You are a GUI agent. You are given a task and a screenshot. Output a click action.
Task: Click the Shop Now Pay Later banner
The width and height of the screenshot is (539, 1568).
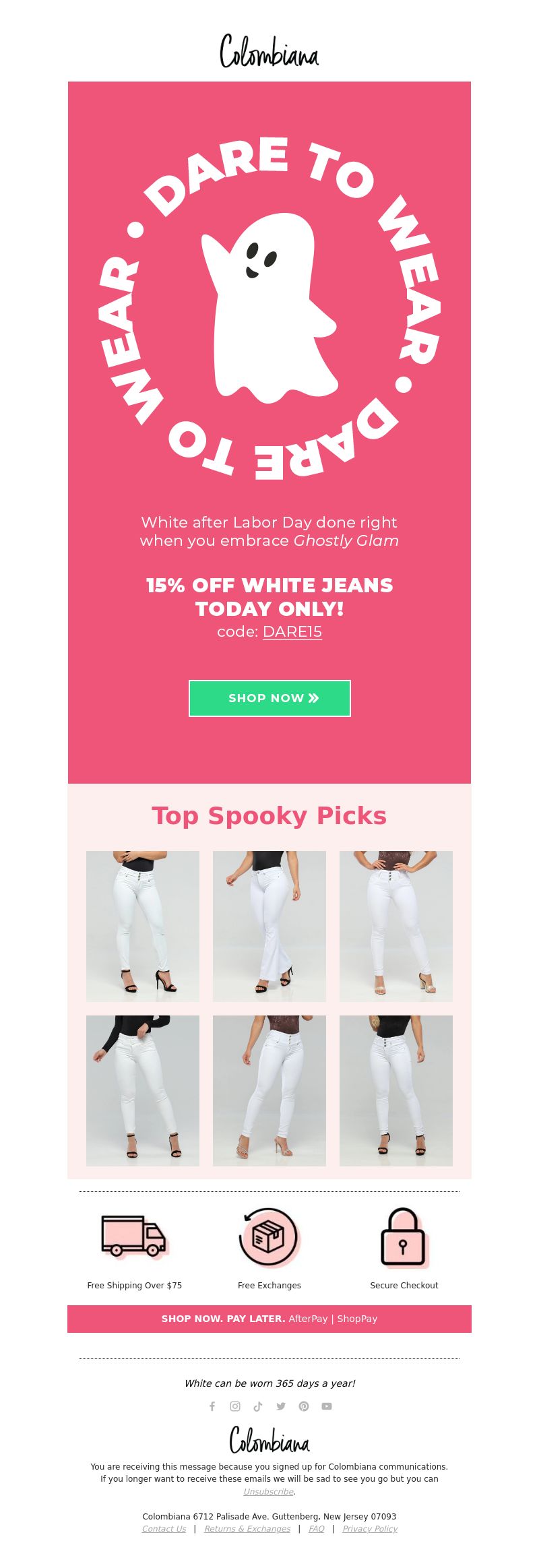coord(269,1319)
